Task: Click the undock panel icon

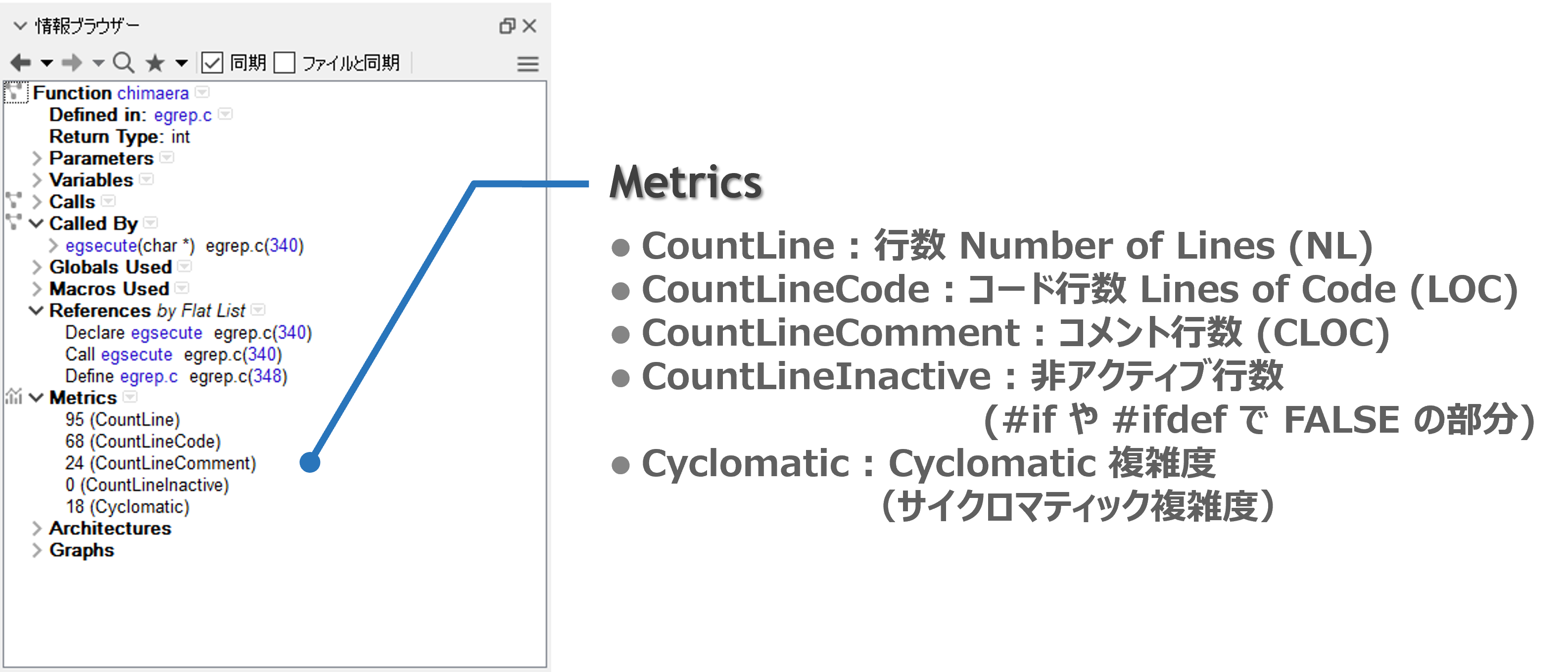Action: pos(507,26)
